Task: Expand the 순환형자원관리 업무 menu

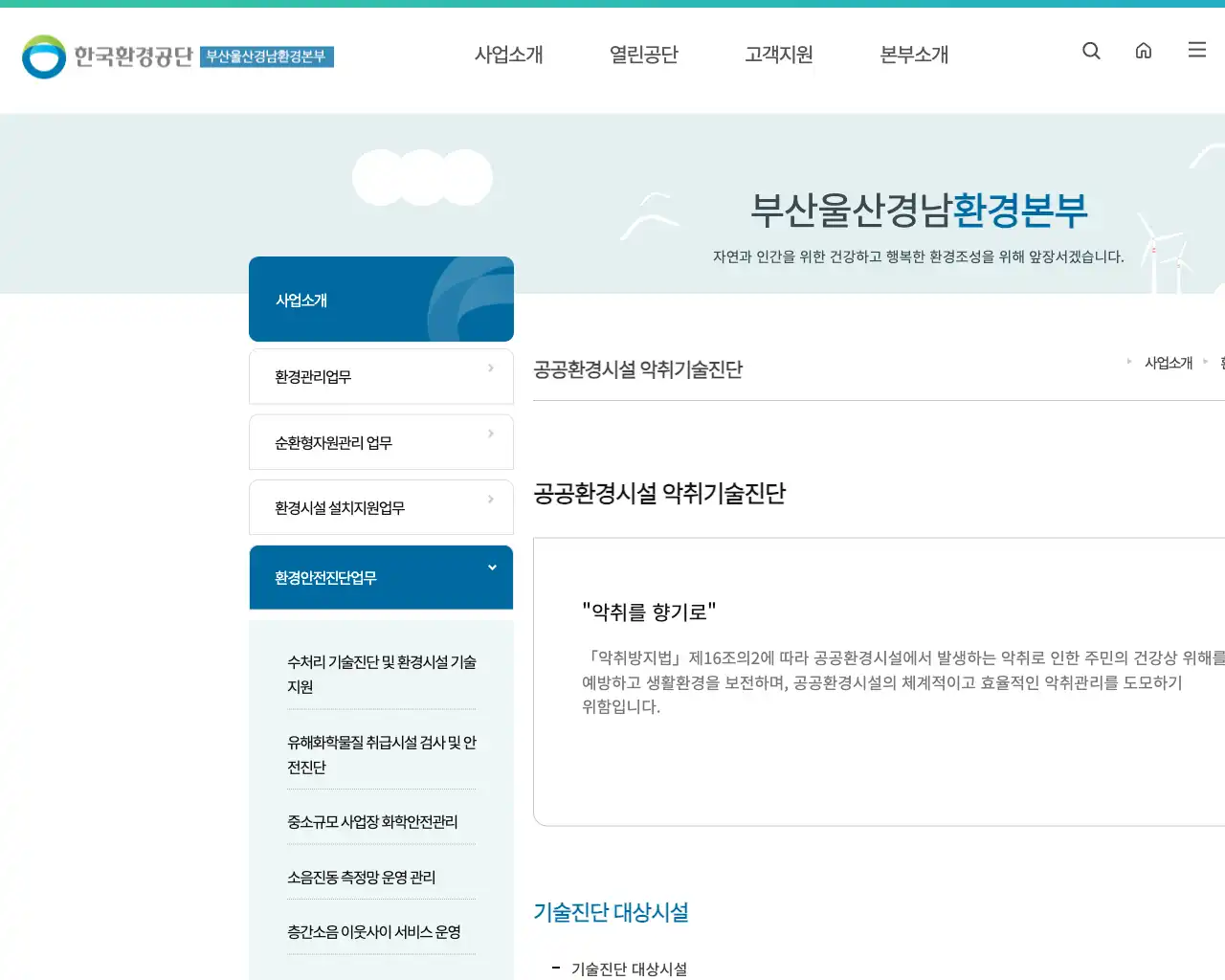Action: coord(381,442)
